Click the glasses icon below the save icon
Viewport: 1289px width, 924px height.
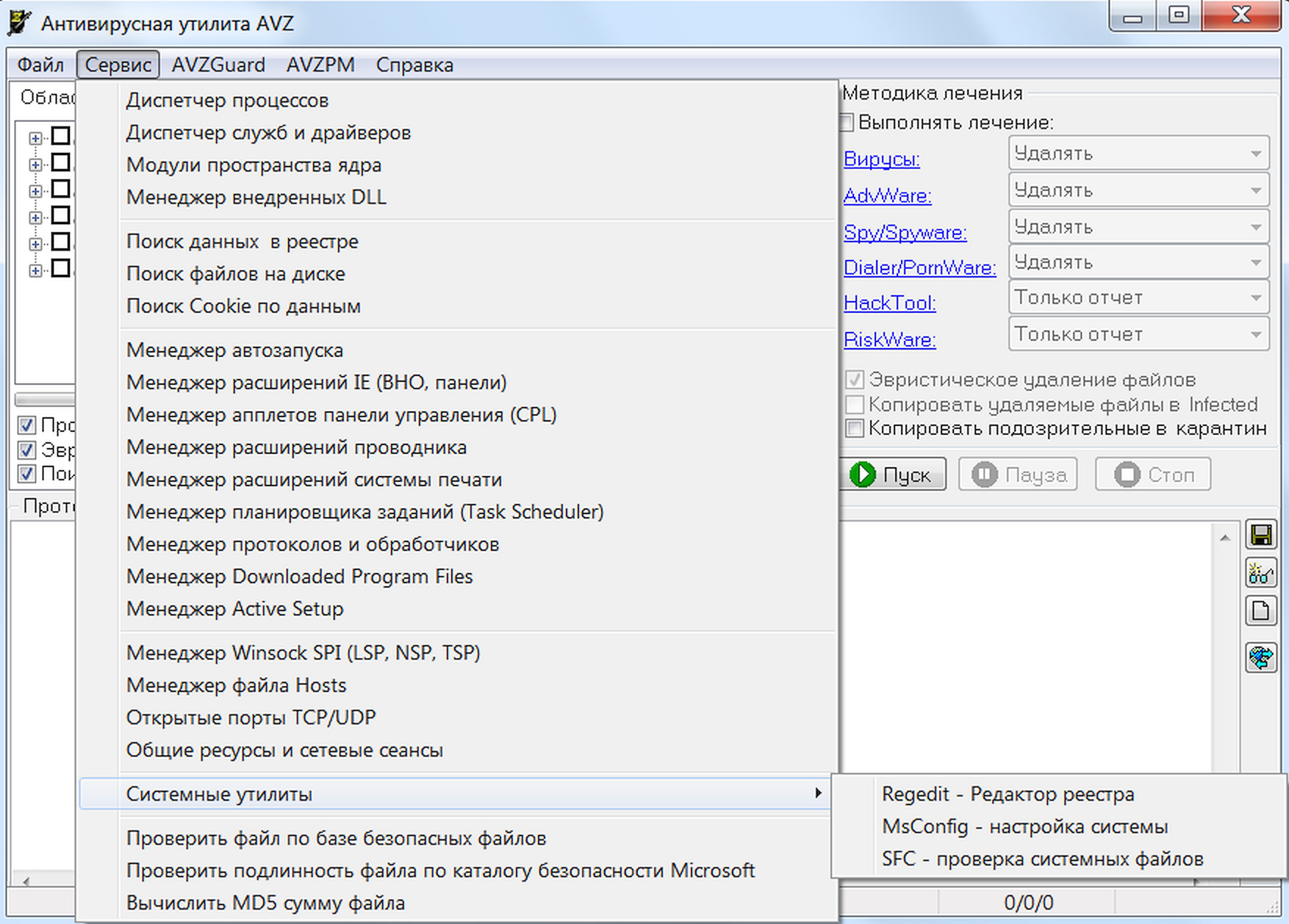click(x=1261, y=573)
